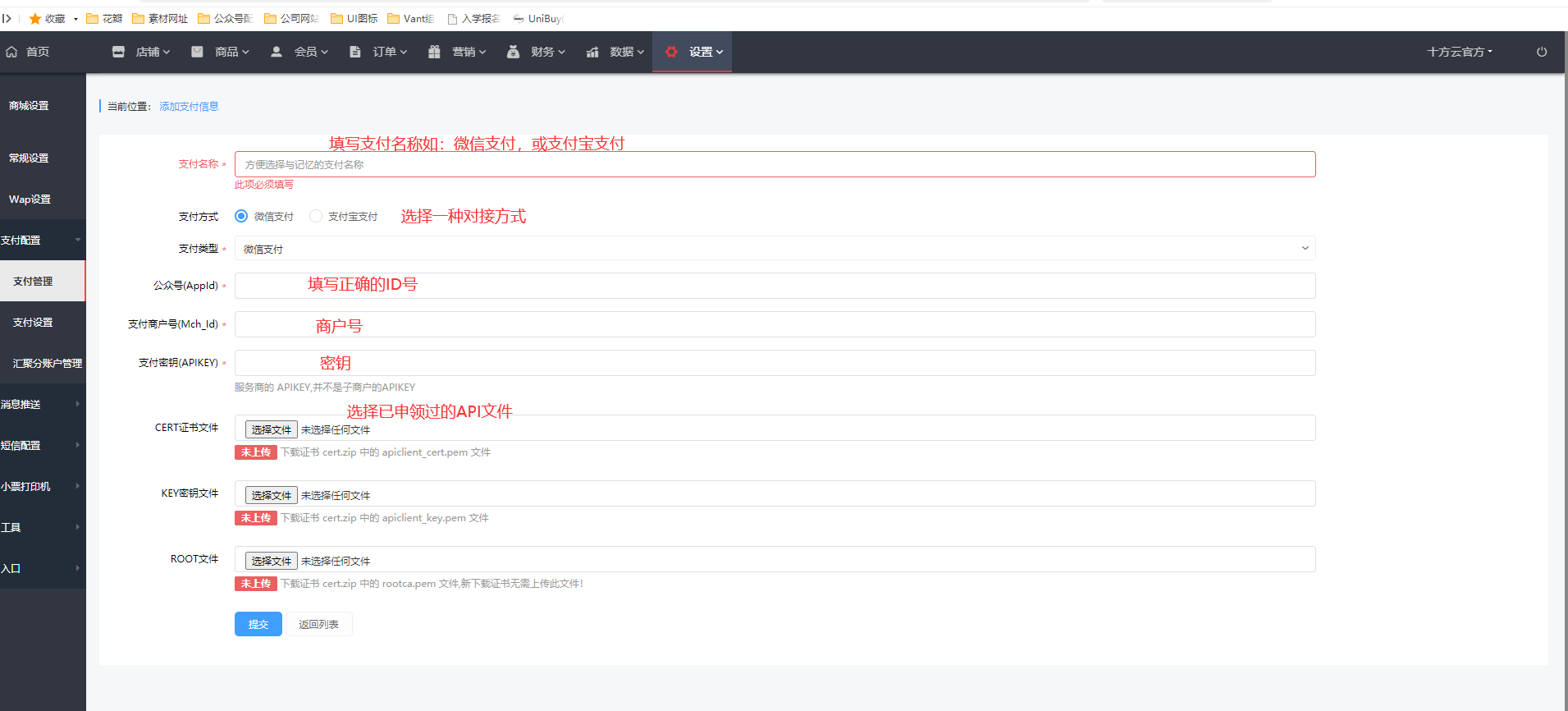Select the 支付宝支付 radio option

[x=316, y=216]
